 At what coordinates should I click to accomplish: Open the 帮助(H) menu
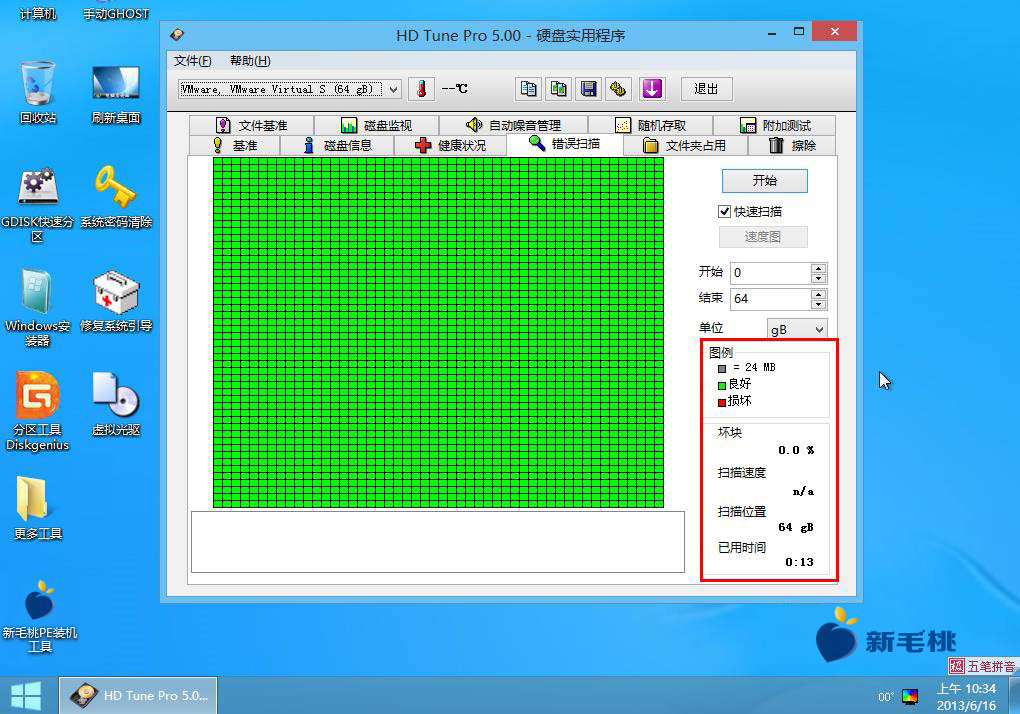click(x=250, y=60)
